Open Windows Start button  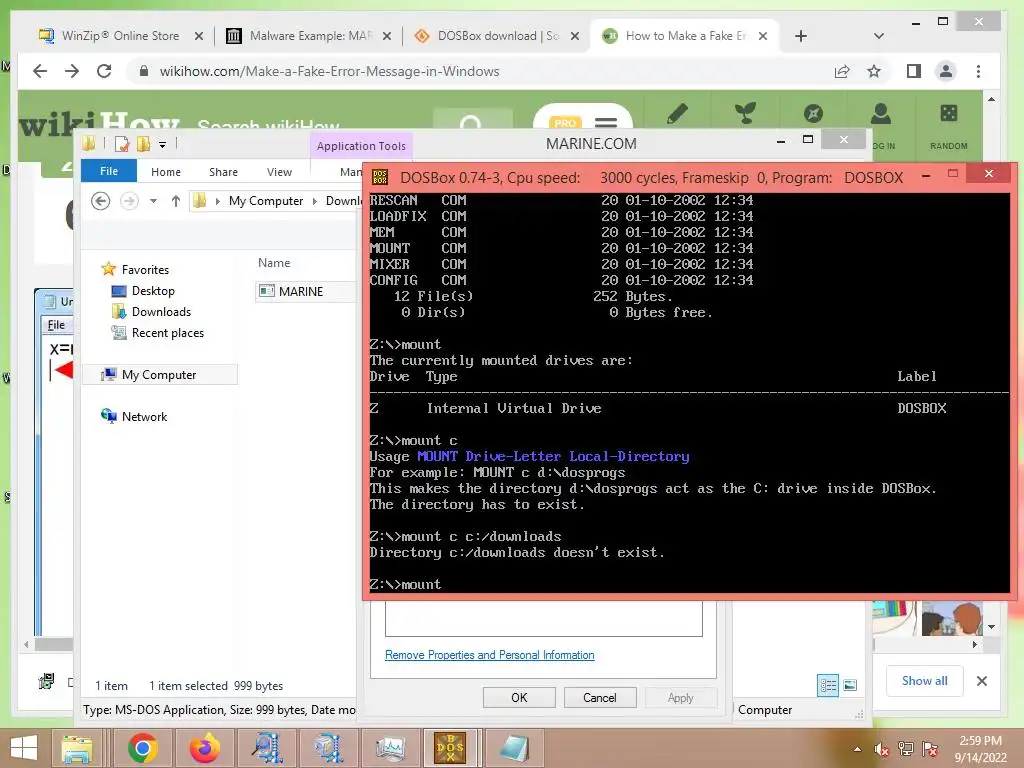25,748
